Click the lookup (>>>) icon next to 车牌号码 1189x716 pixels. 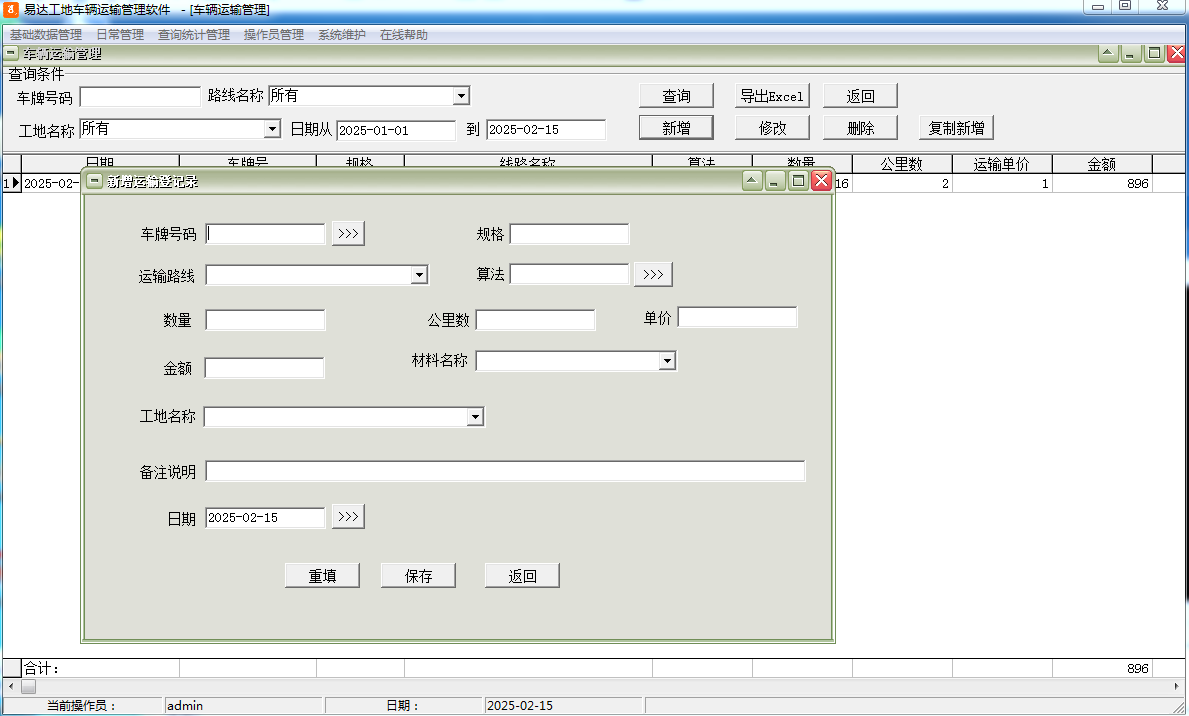(347, 233)
